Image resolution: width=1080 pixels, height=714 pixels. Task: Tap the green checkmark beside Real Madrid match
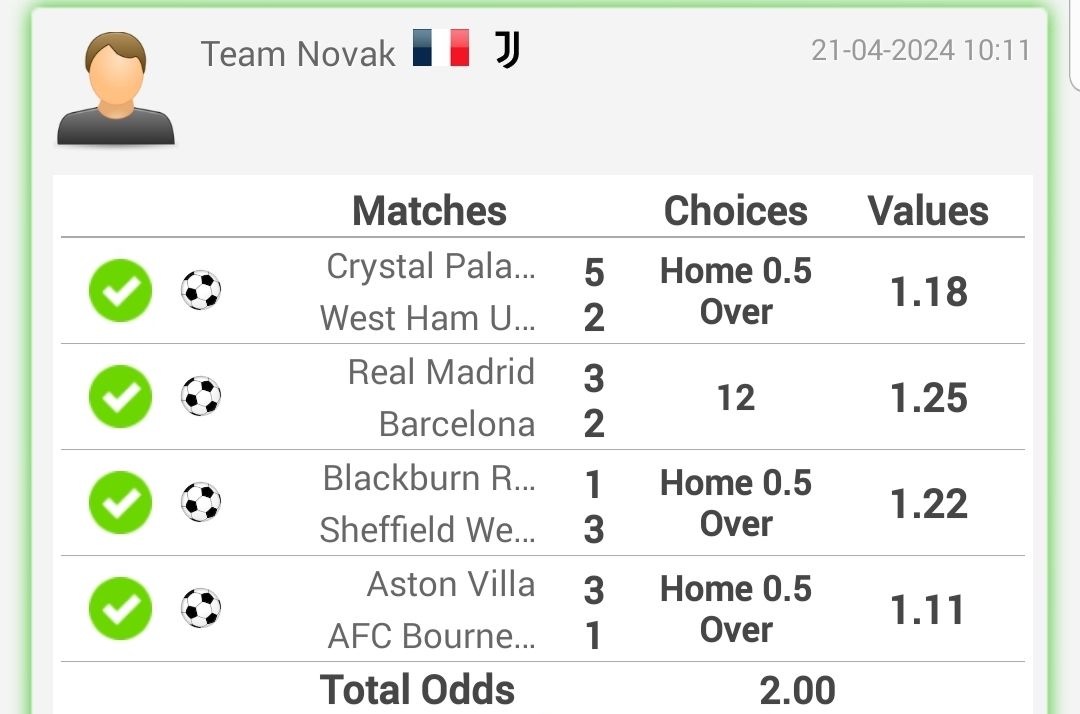[121, 397]
